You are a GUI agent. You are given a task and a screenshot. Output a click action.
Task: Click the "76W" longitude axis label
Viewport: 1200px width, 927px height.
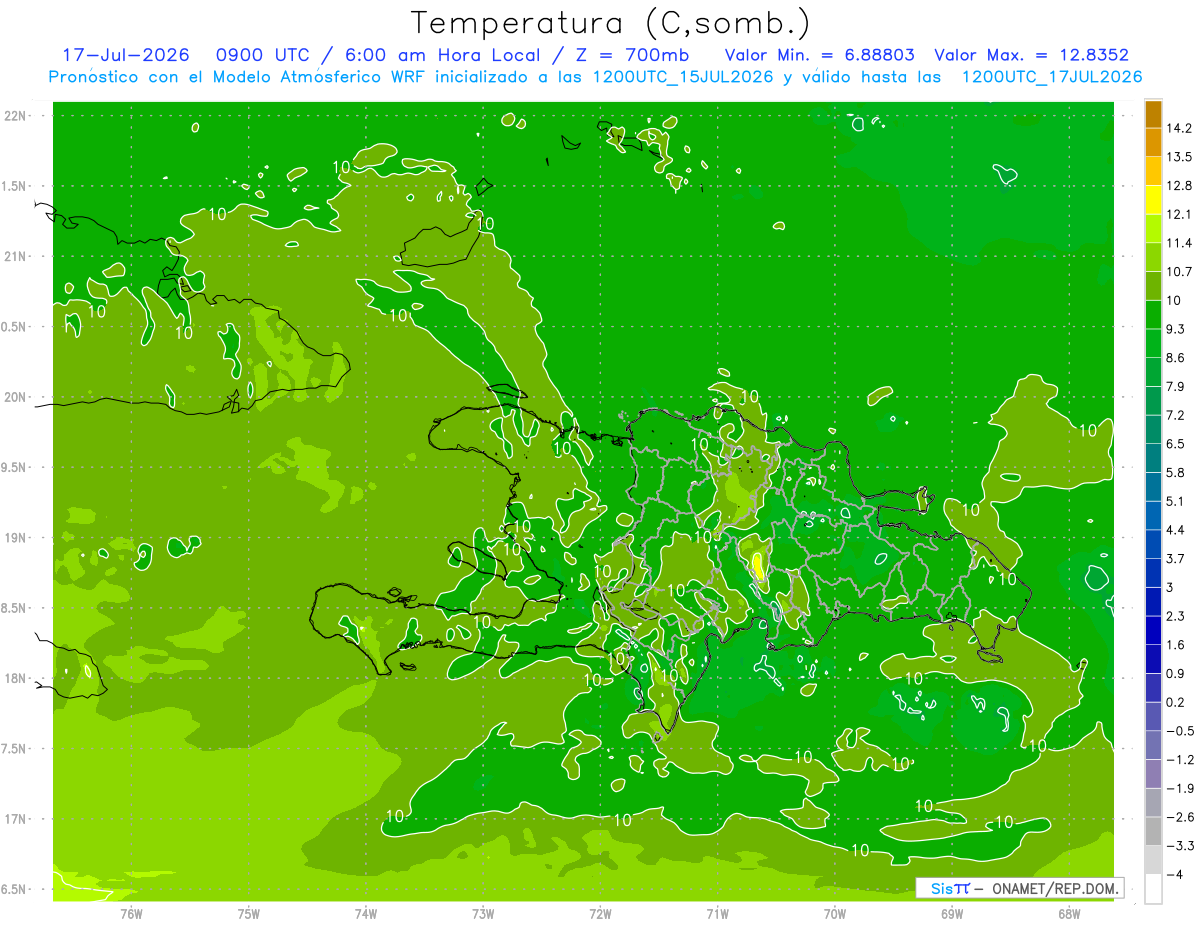(x=131, y=913)
